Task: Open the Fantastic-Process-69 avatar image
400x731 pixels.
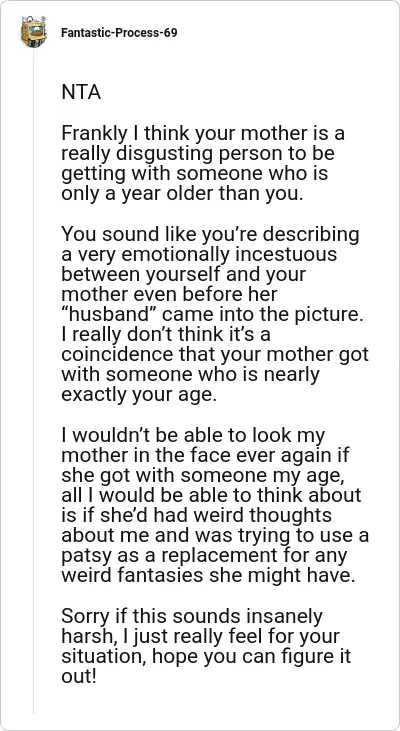Action: [x=34, y=32]
